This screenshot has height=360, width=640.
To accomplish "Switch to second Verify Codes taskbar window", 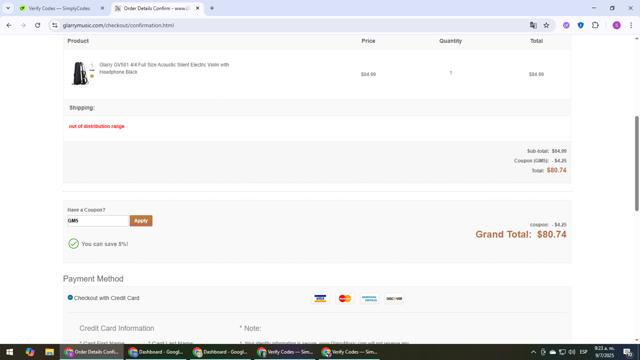I will coord(350,352).
